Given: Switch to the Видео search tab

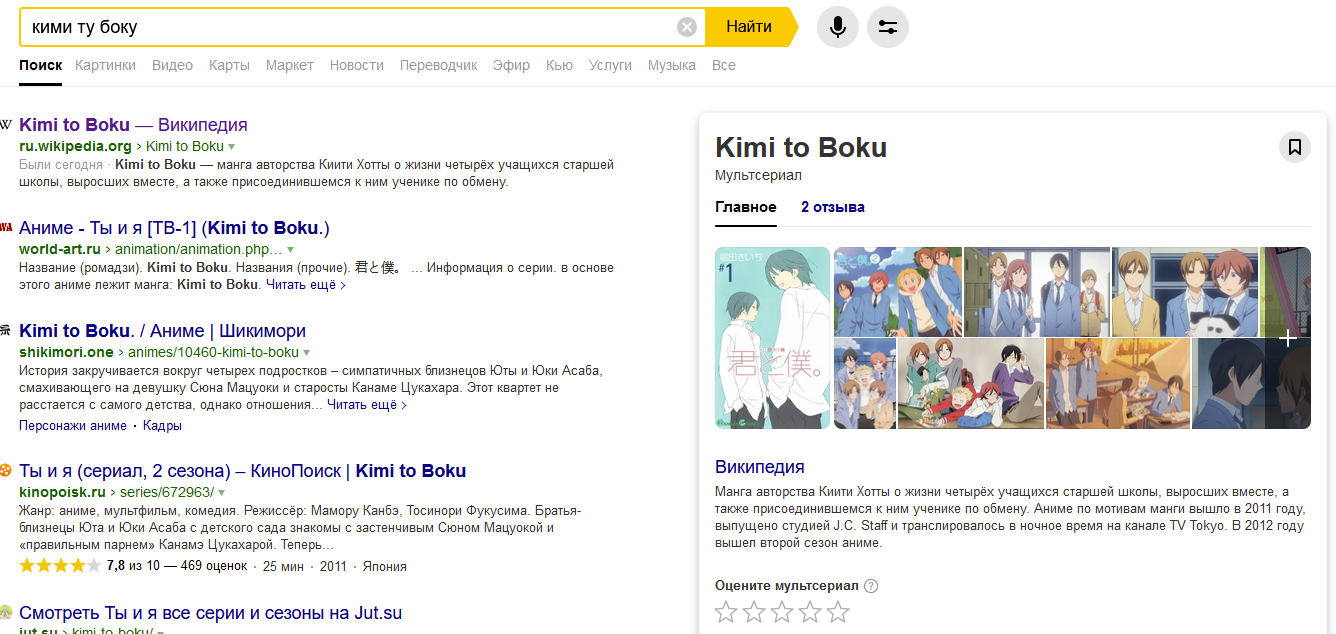Looking at the screenshot, I should pos(172,65).
